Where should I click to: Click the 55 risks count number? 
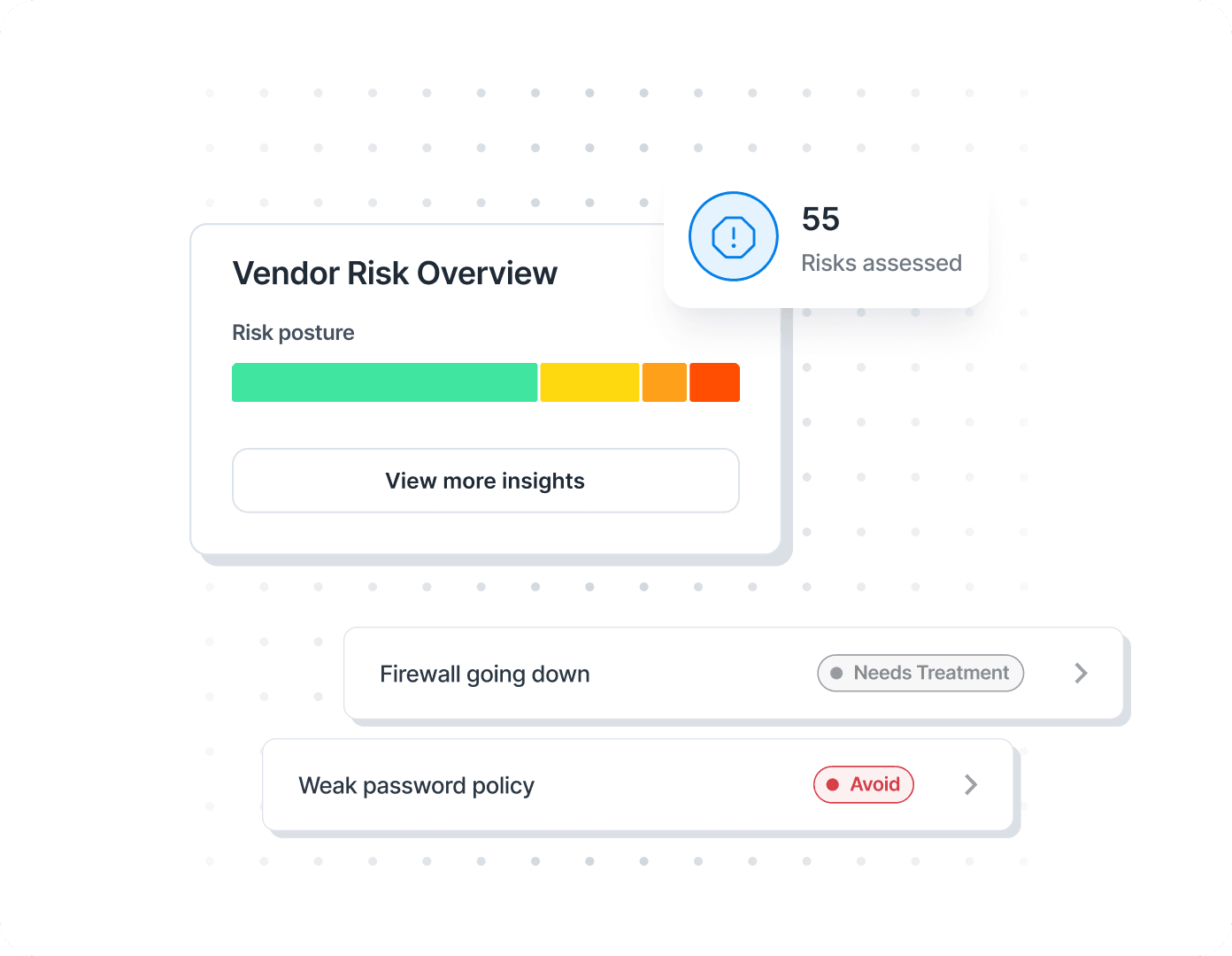tap(820, 220)
